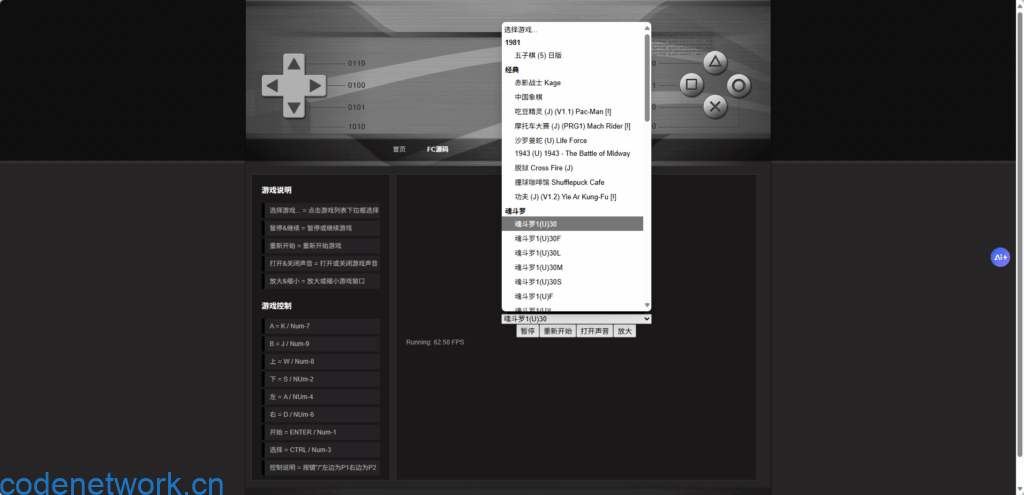Click the Running: 62.50 FPS status
The image size is (1024, 495).
[x=435, y=342]
